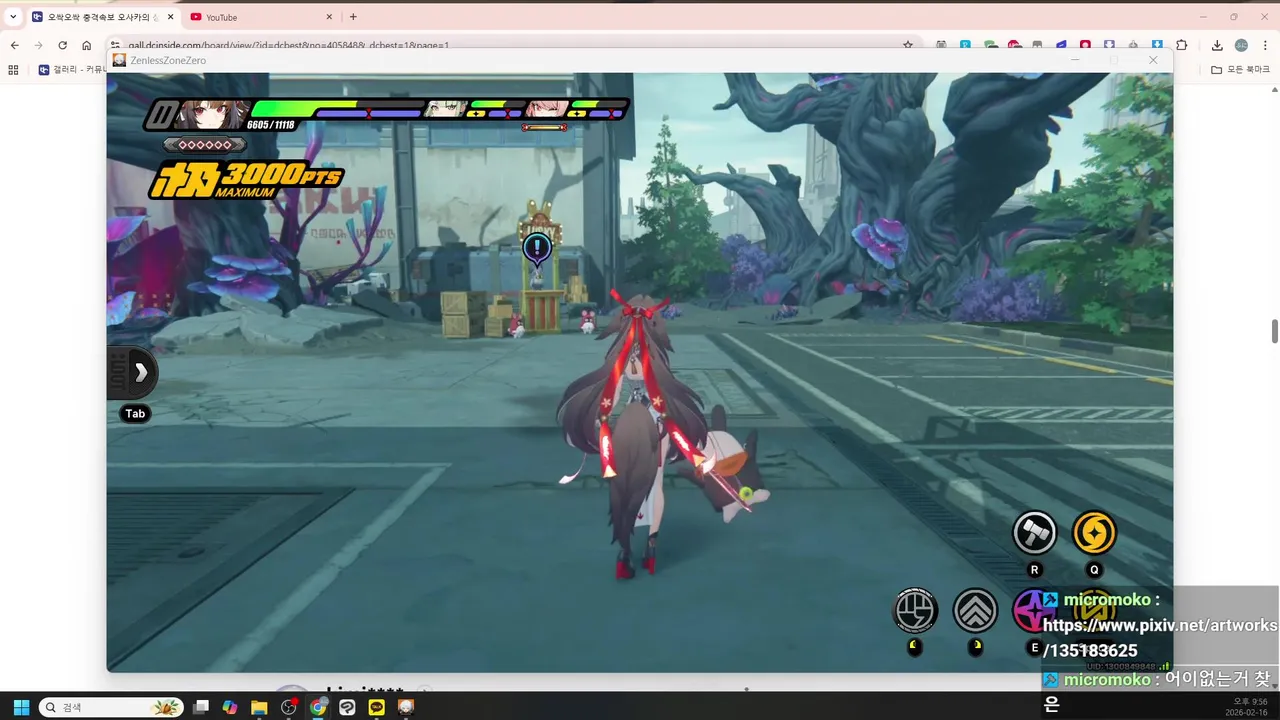Close the YouTube tab
Screen dimensions: 1280x720
tap(329, 17)
